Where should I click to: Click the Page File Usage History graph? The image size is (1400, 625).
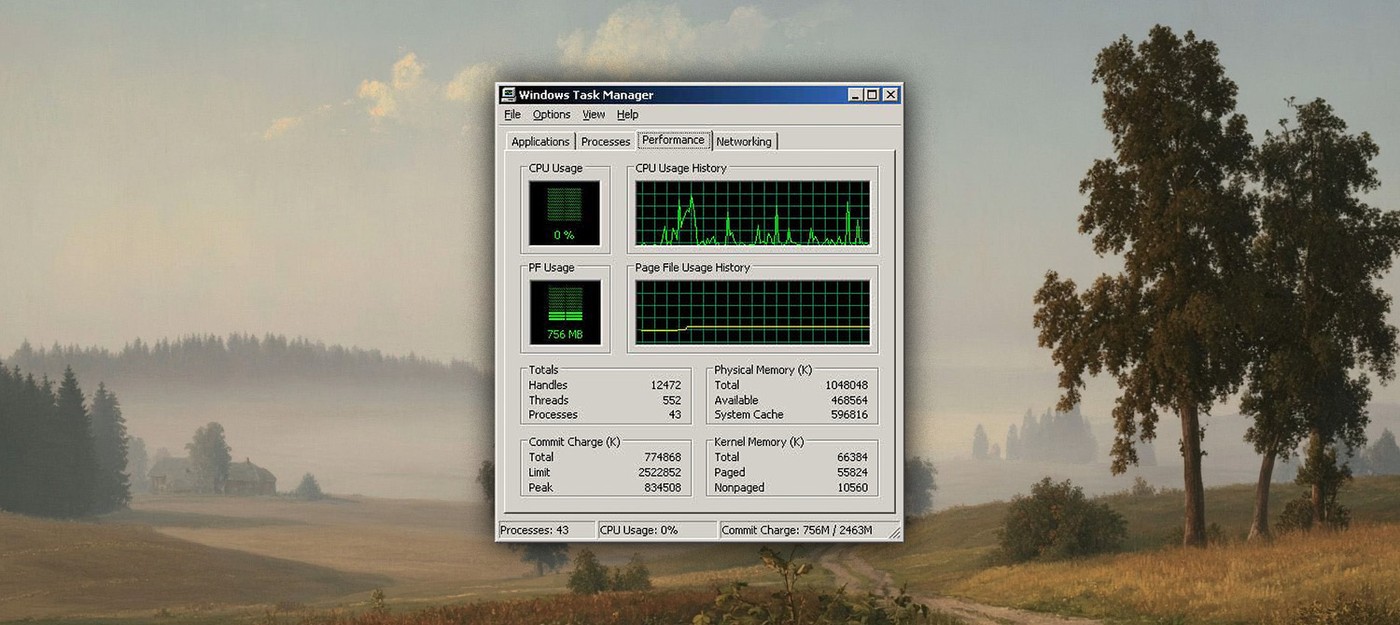(752, 312)
